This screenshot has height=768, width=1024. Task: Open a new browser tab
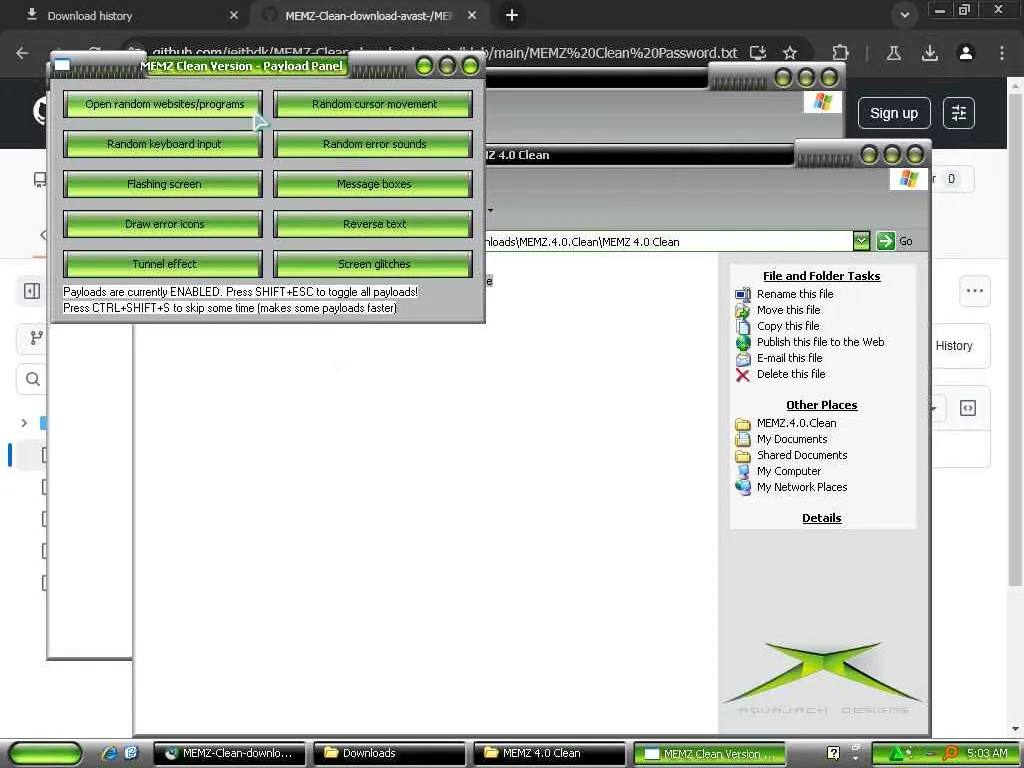[x=512, y=15]
